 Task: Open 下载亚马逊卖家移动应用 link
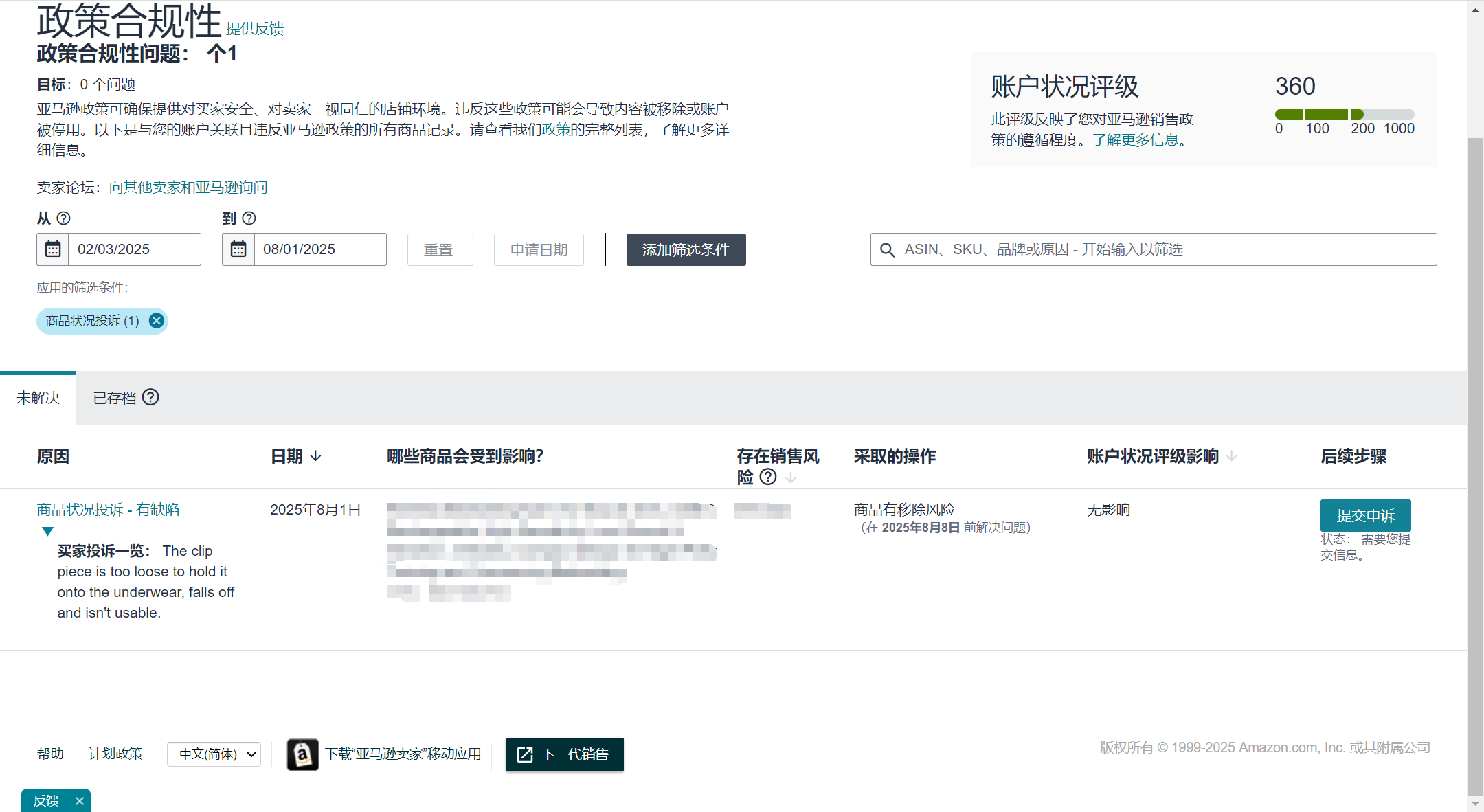coord(403,754)
